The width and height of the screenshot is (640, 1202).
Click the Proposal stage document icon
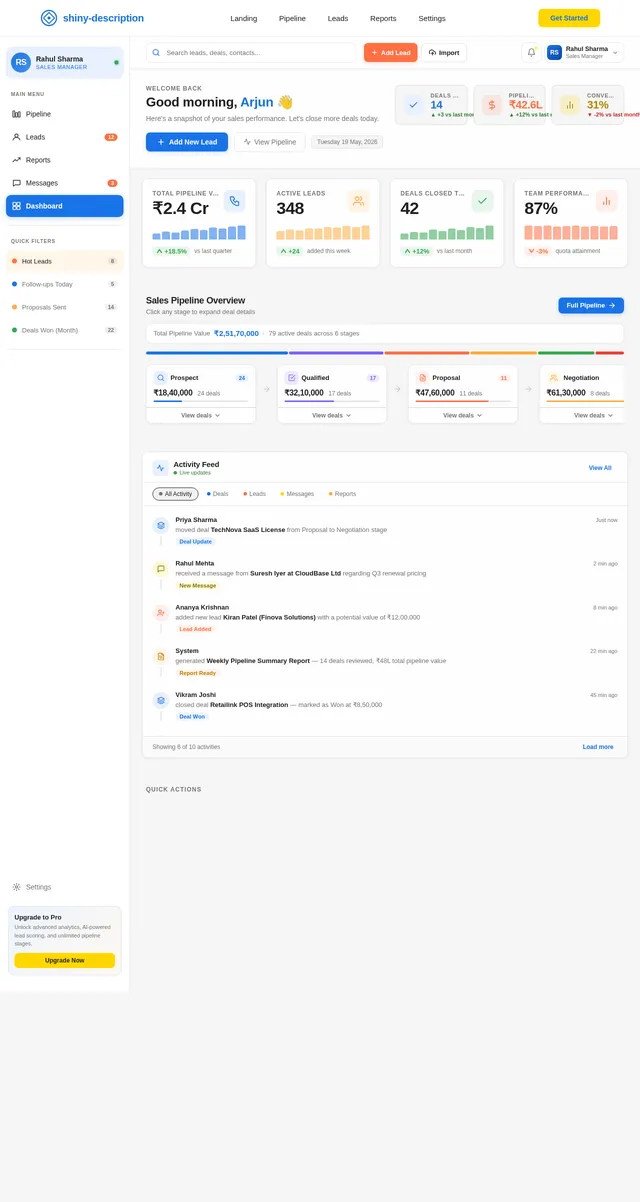(x=422, y=378)
